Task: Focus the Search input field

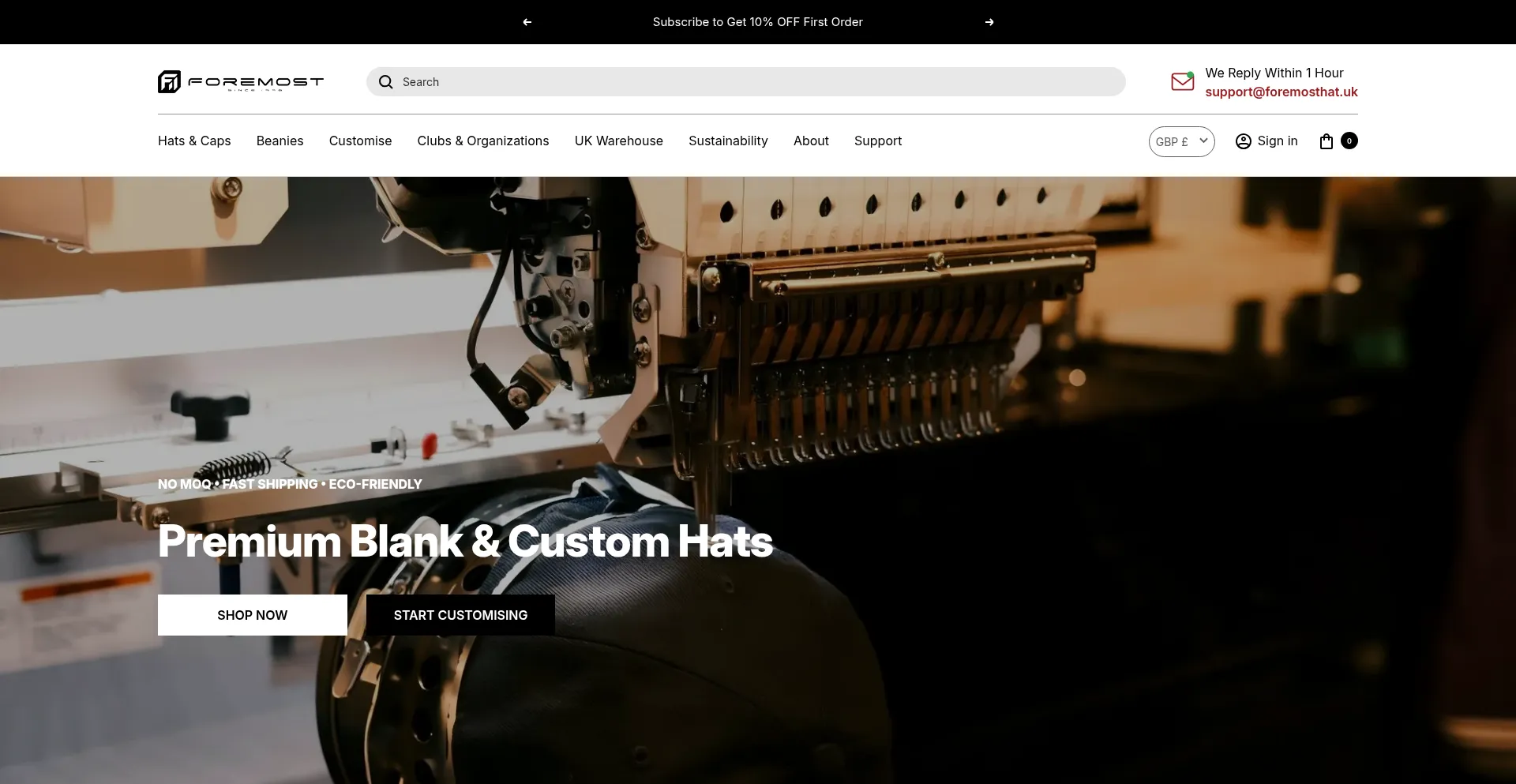Action: pos(746,82)
